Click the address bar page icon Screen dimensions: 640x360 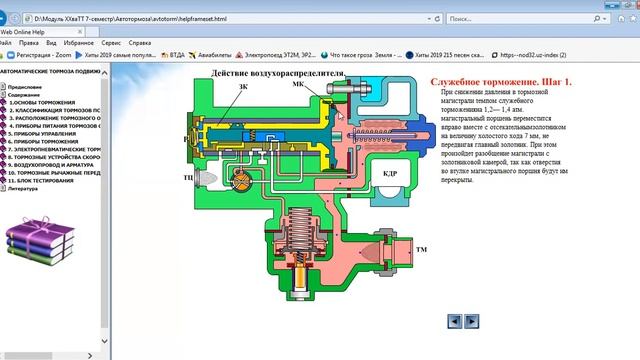tap(28, 19)
